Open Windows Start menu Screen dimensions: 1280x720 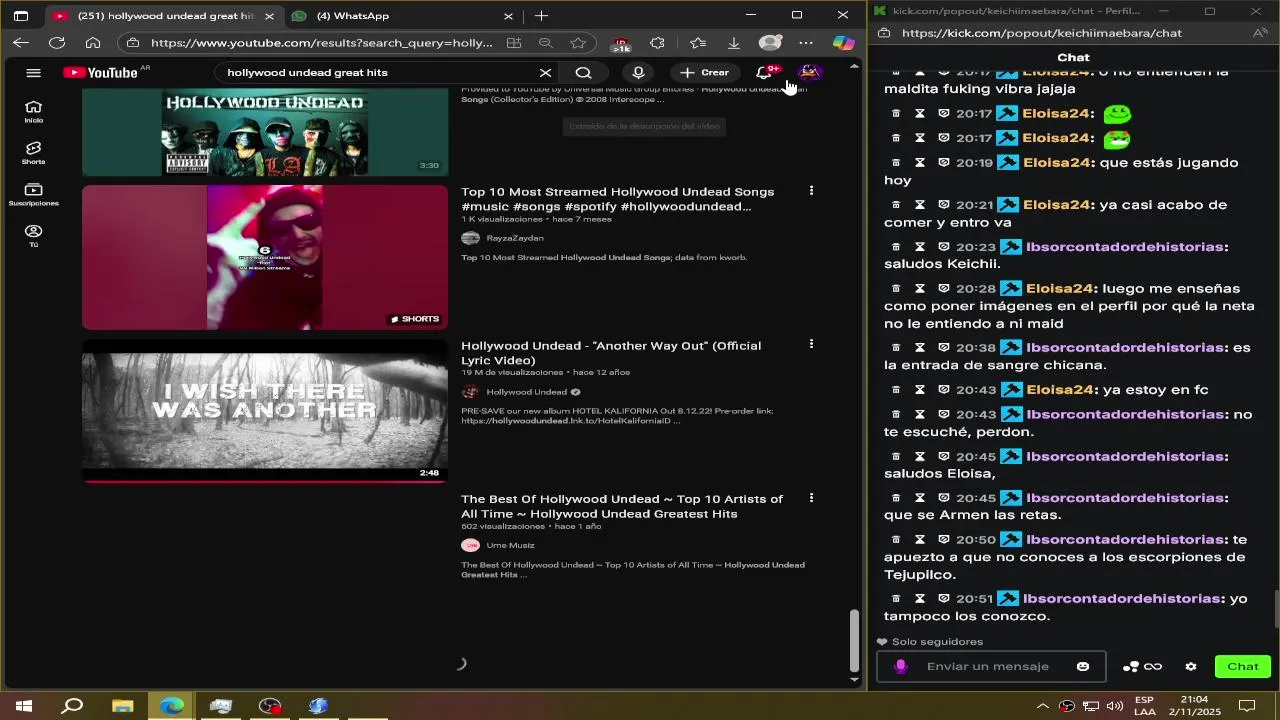[x=23, y=706]
